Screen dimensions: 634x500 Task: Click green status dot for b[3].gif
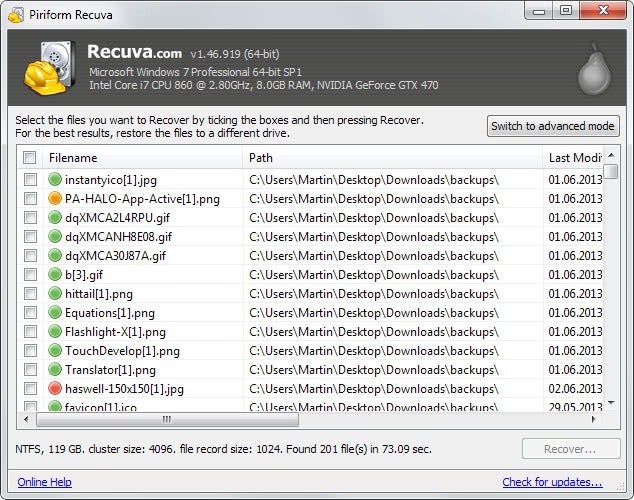pyautogui.click(x=55, y=274)
